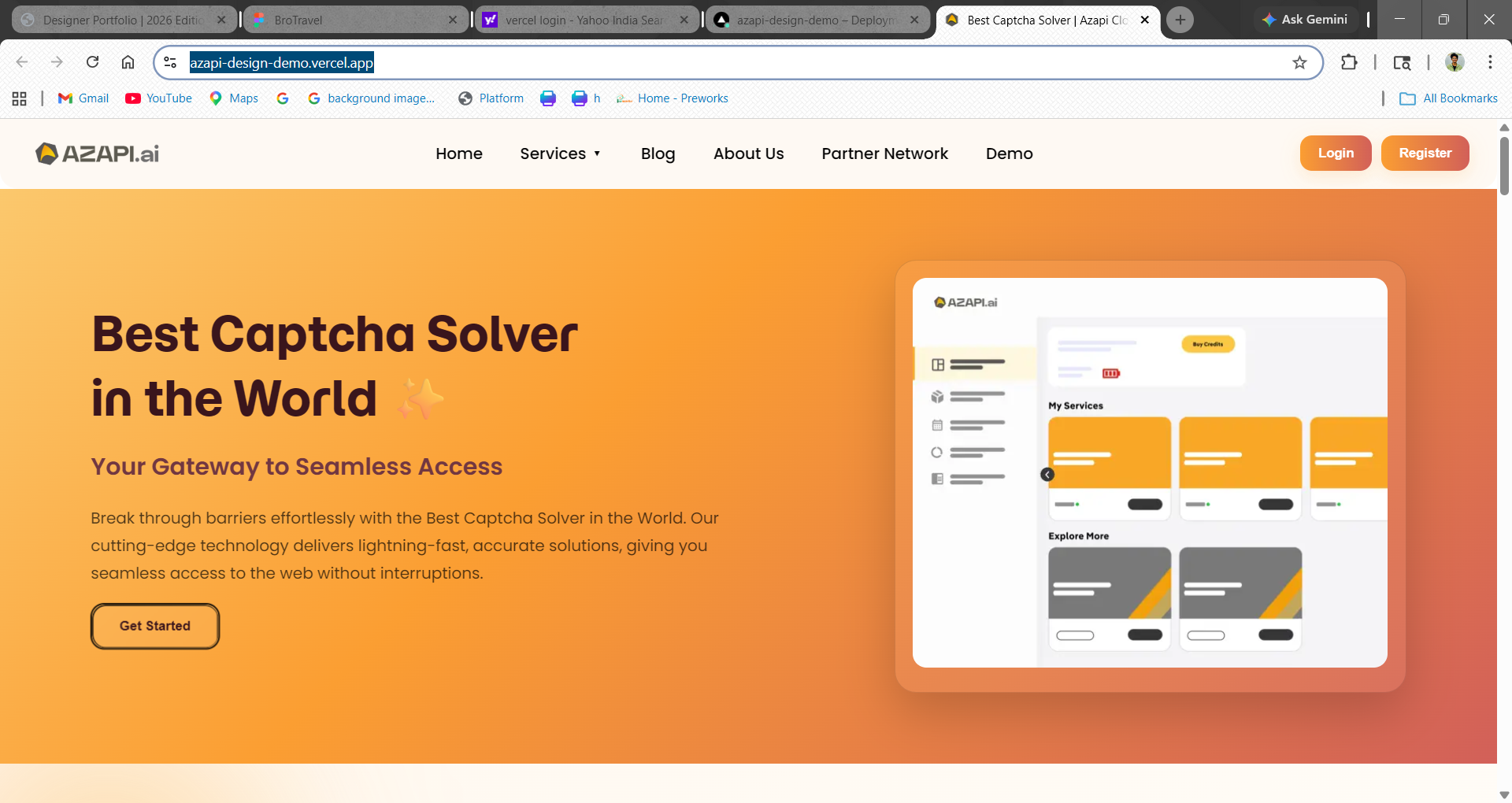The height and width of the screenshot is (803, 1512).
Task: Expand the Services dropdown menu
Action: pos(560,154)
